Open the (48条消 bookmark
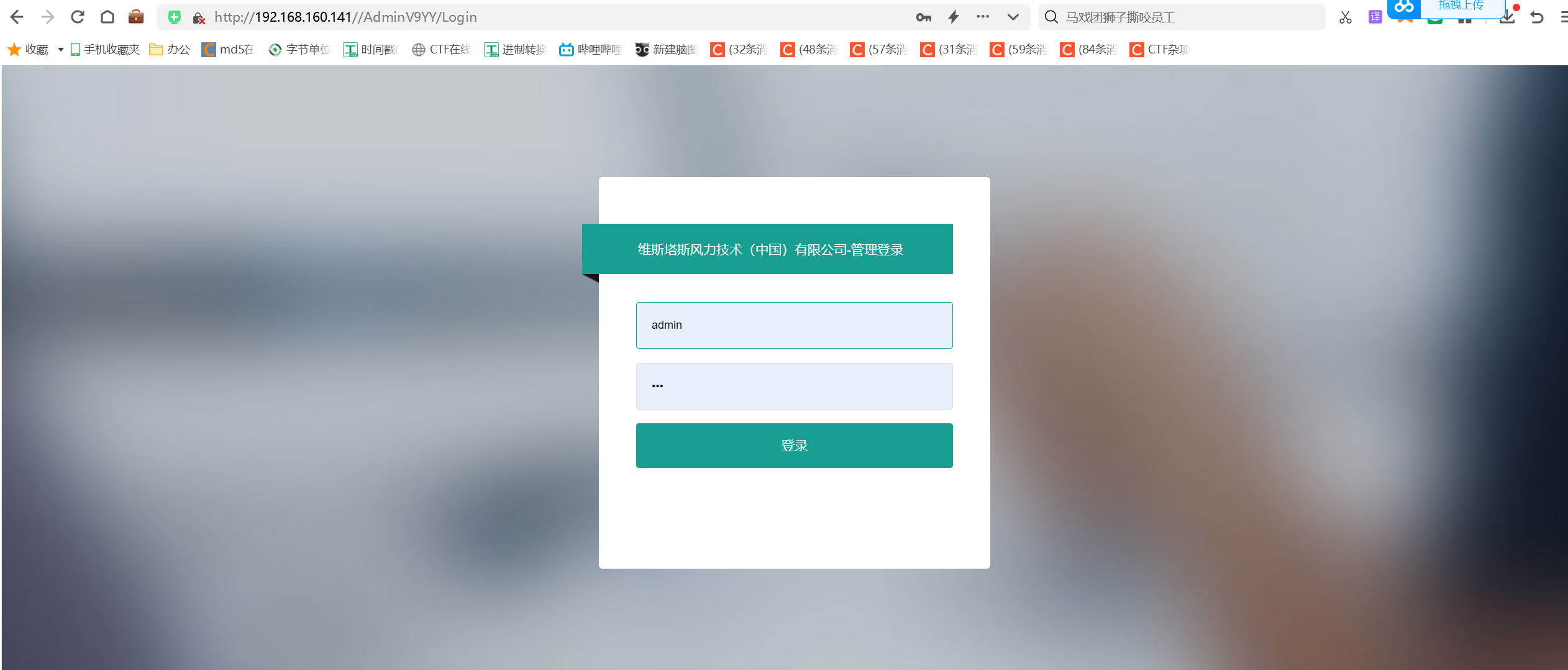The height and width of the screenshot is (670, 1568). point(809,49)
